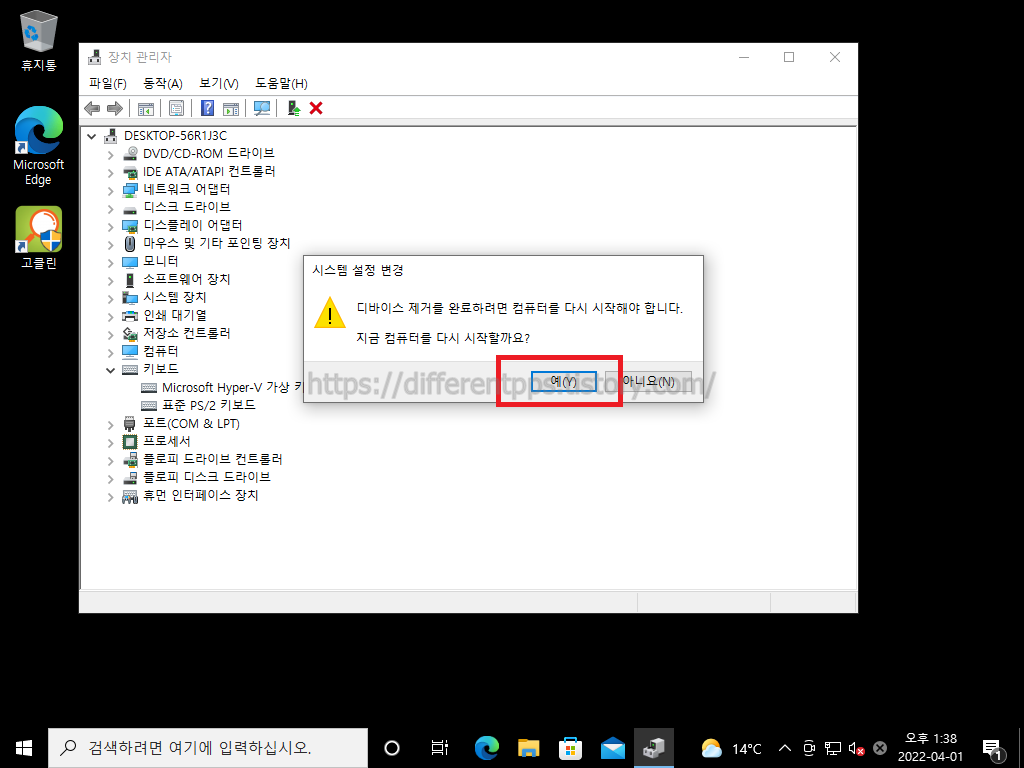Open the 파일(F) menu
The height and width of the screenshot is (768, 1024).
tap(108, 84)
